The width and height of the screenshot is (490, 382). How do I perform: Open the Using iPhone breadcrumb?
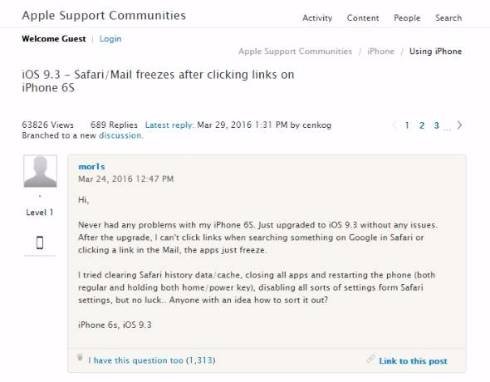click(435, 51)
